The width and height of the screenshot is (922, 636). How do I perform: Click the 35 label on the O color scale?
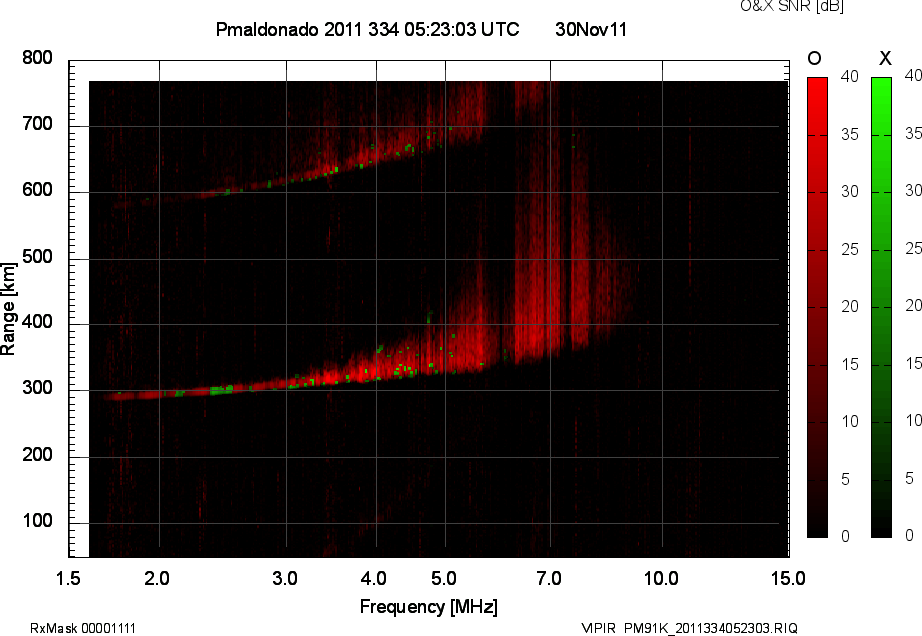[850, 135]
